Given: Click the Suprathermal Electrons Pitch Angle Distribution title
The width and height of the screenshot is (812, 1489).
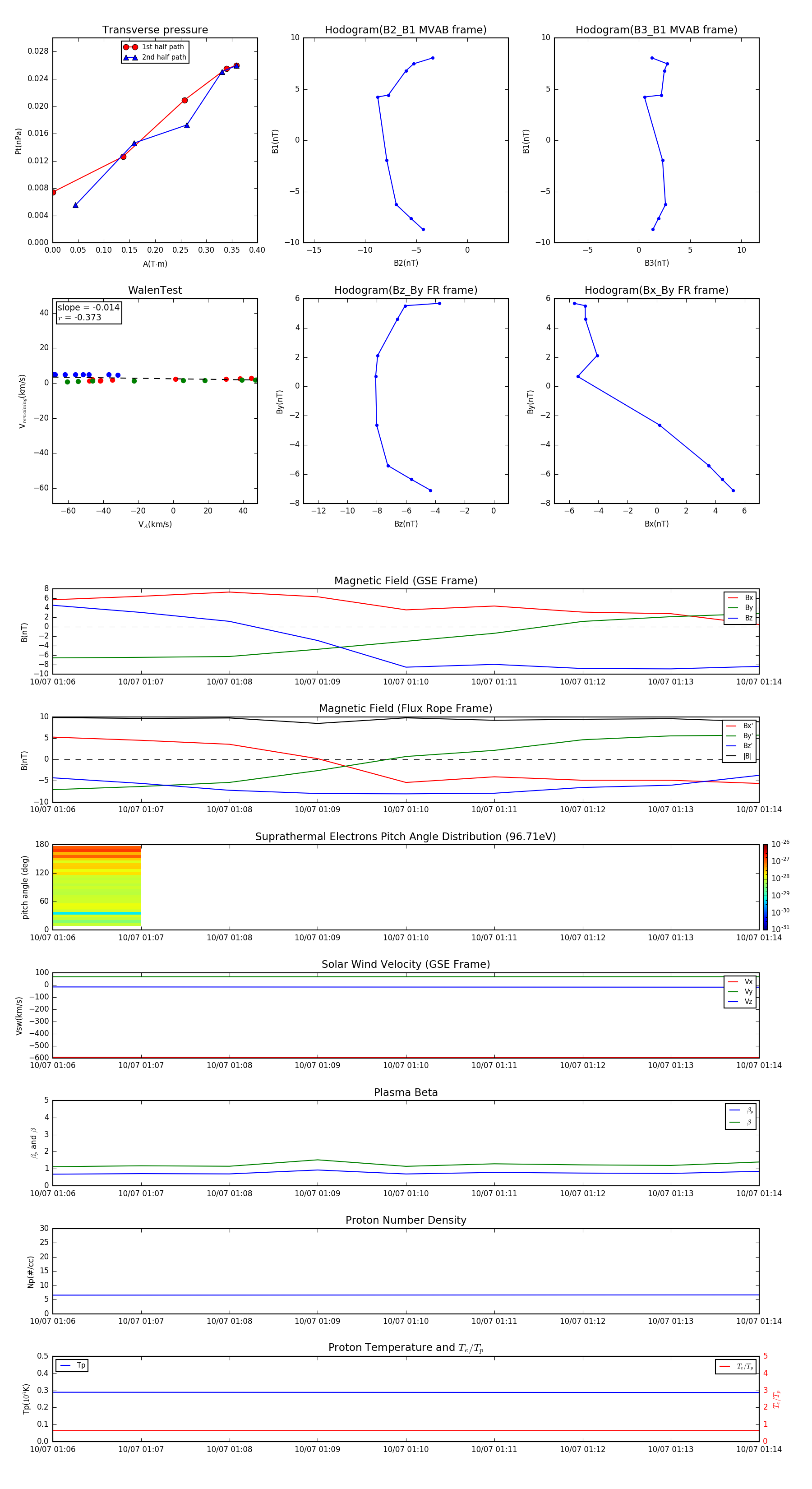Looking at the screenshot, I should (x=406, y=837).
